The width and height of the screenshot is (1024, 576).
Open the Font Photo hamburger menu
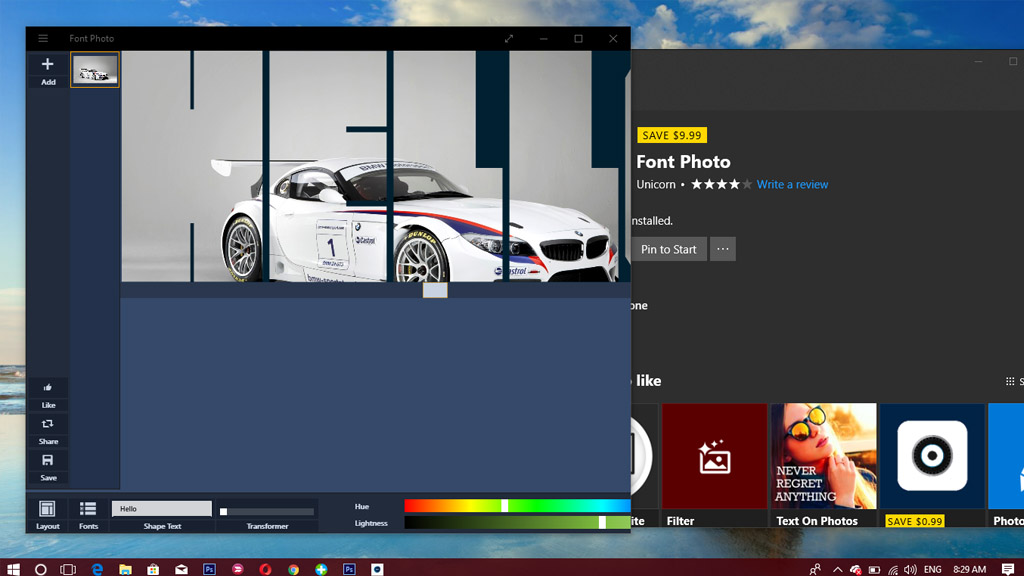[x=43, y=39]
